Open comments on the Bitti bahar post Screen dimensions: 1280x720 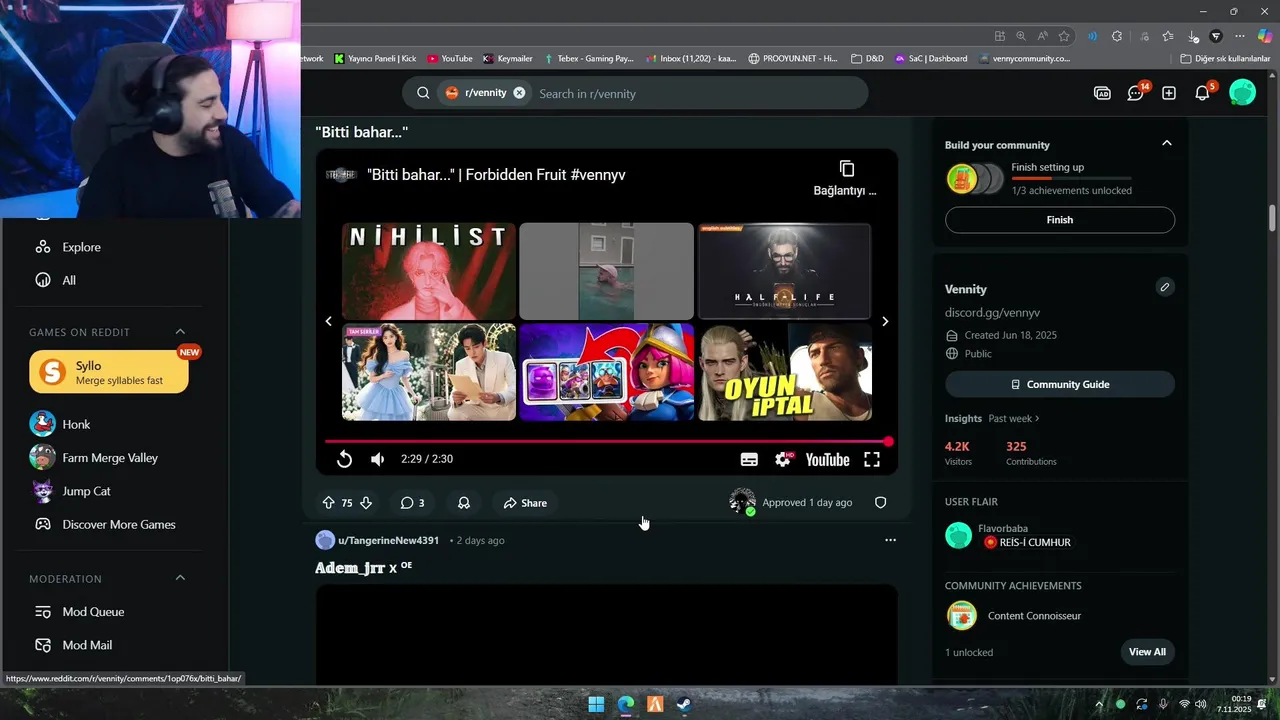point(412,503)
